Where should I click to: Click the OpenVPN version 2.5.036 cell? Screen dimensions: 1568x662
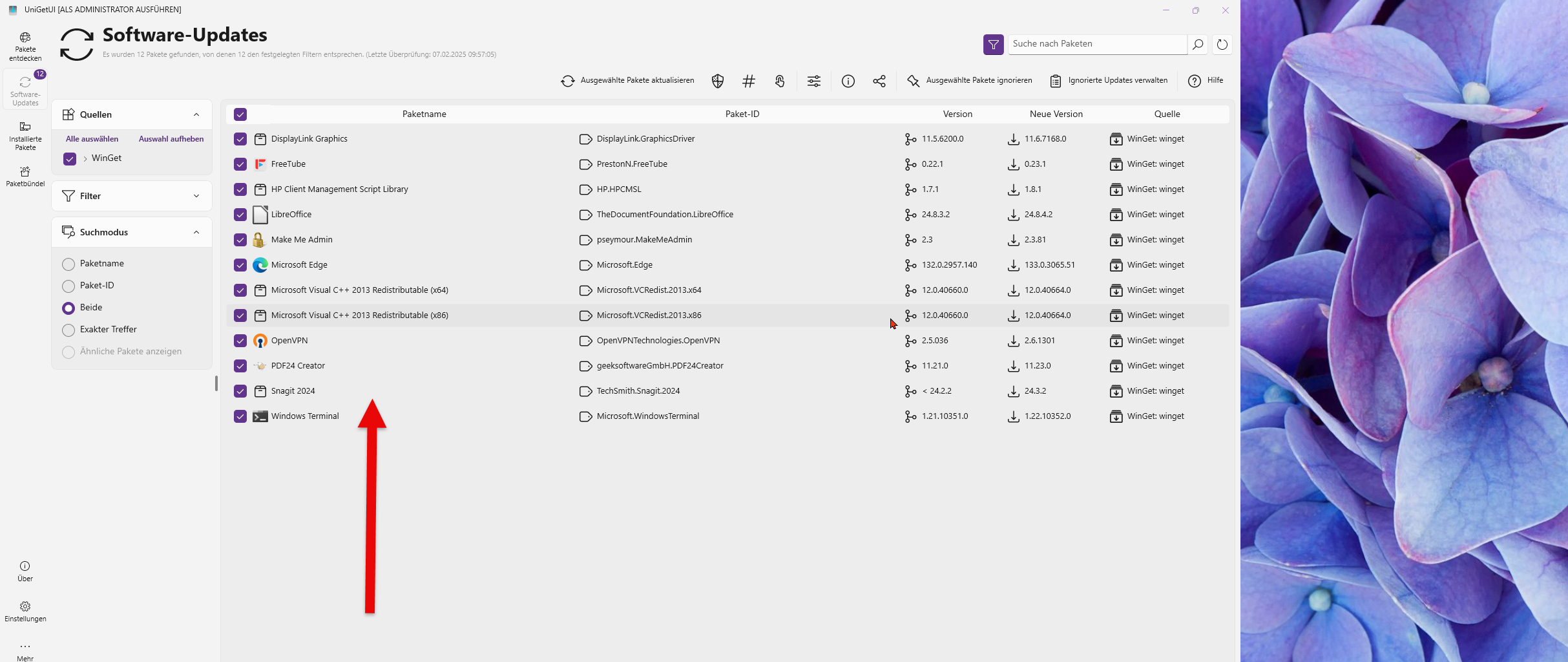(935, 341)
